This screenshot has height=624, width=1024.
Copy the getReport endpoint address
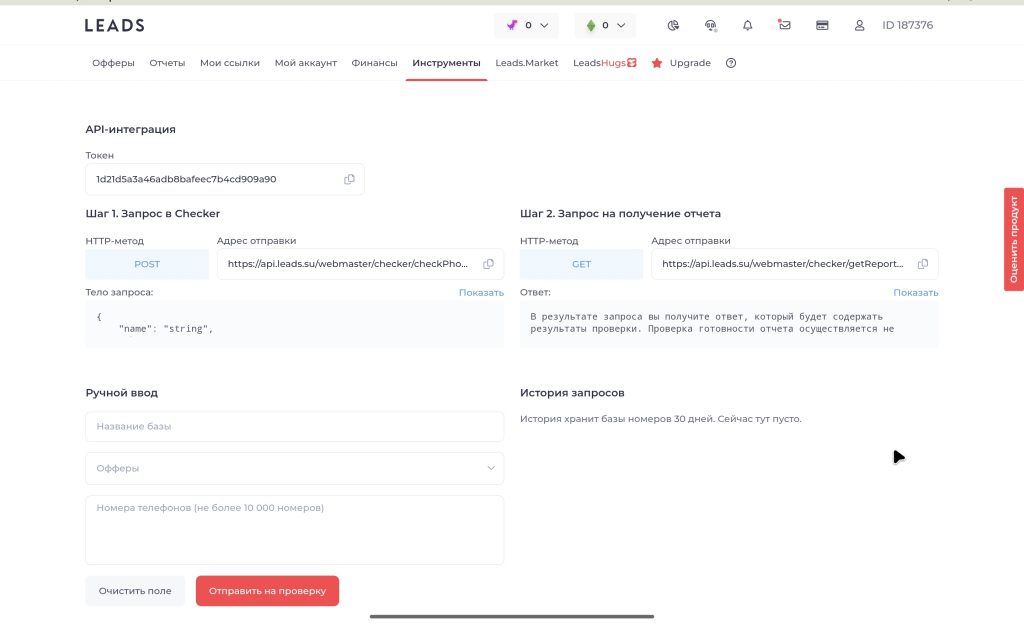(x=923, y=264)
